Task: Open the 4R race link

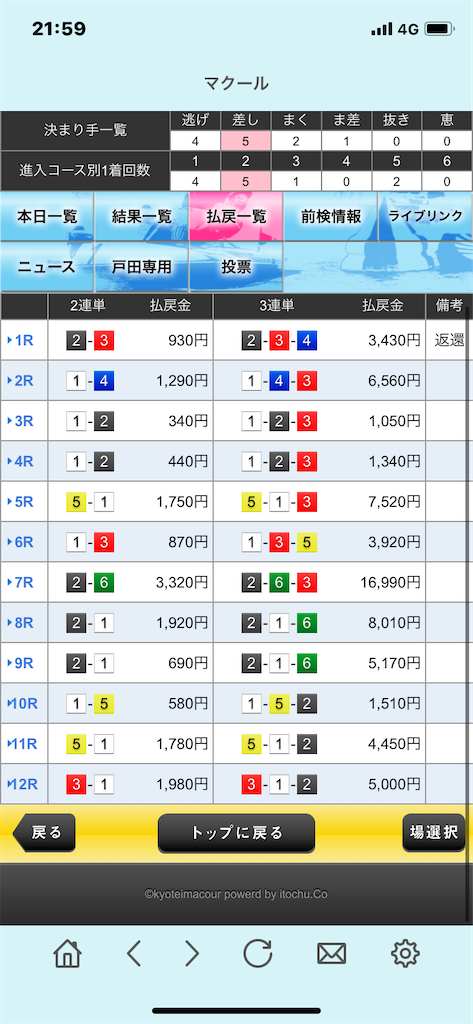Action: click(24, 461)
